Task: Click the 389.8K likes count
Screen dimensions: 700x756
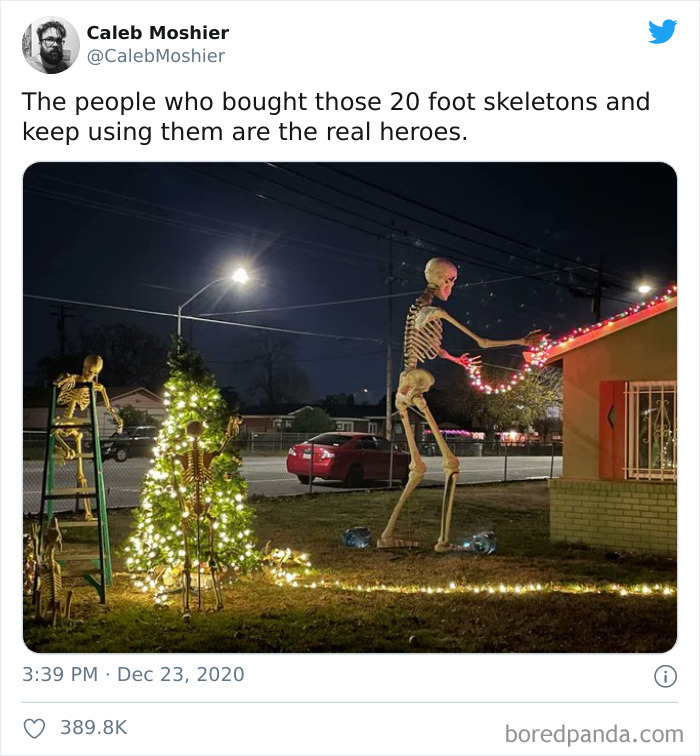Action: tap(94, 728)
